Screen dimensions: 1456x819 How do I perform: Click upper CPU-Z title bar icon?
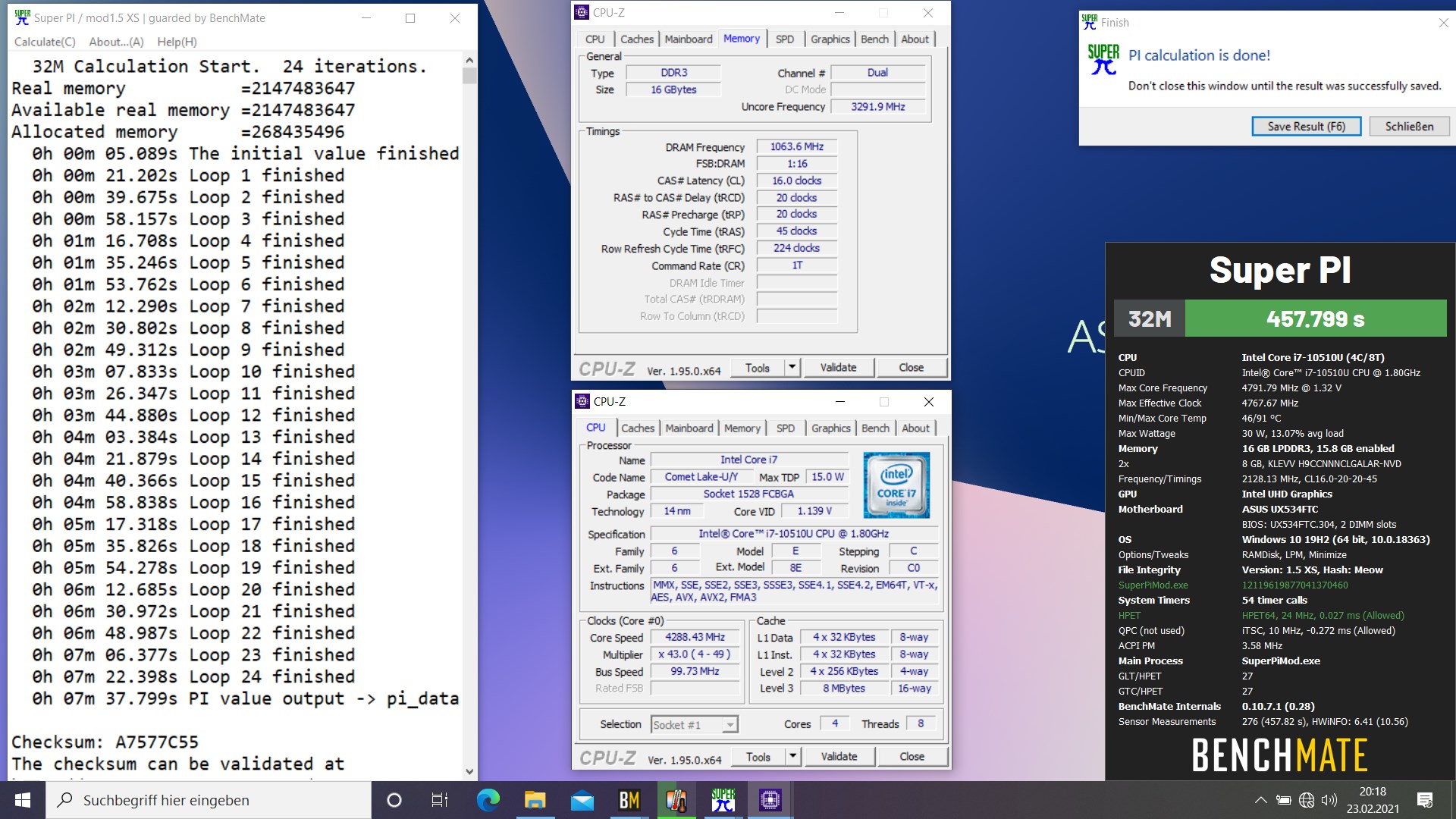[582, 12]
